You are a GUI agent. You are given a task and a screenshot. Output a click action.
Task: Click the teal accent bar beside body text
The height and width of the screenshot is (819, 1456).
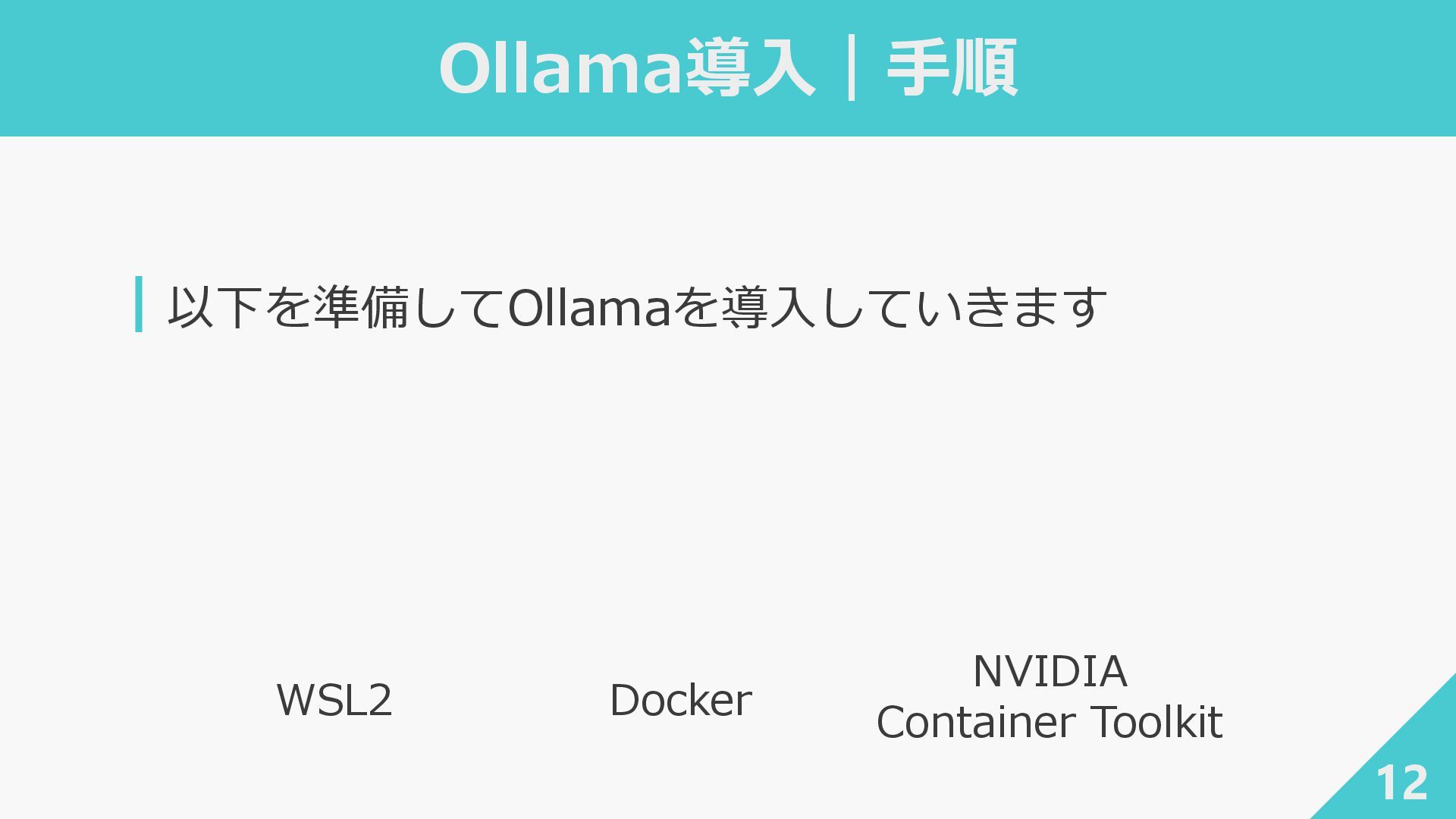click(x=139, y=304)
